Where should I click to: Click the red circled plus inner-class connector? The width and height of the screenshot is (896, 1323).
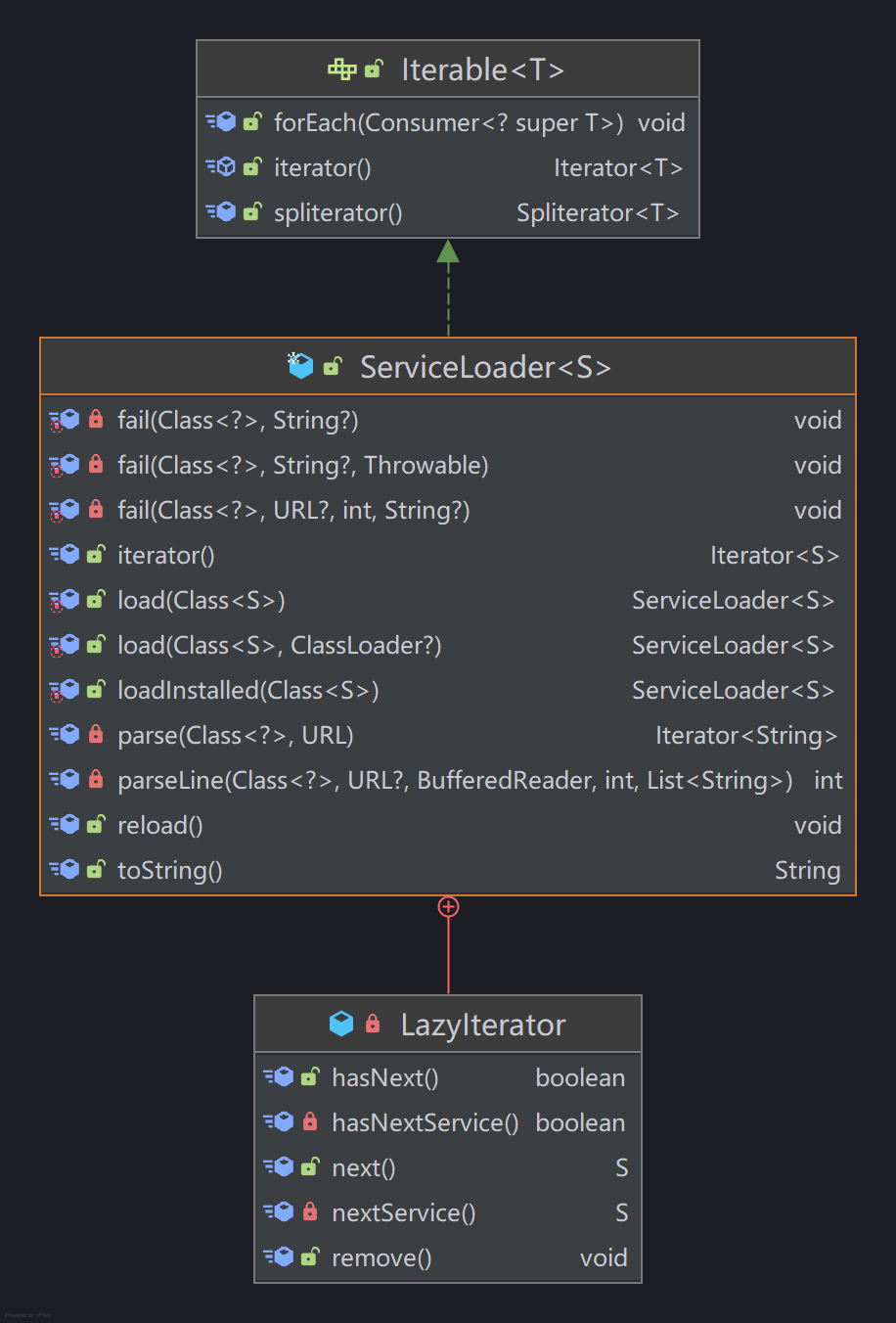448,907
